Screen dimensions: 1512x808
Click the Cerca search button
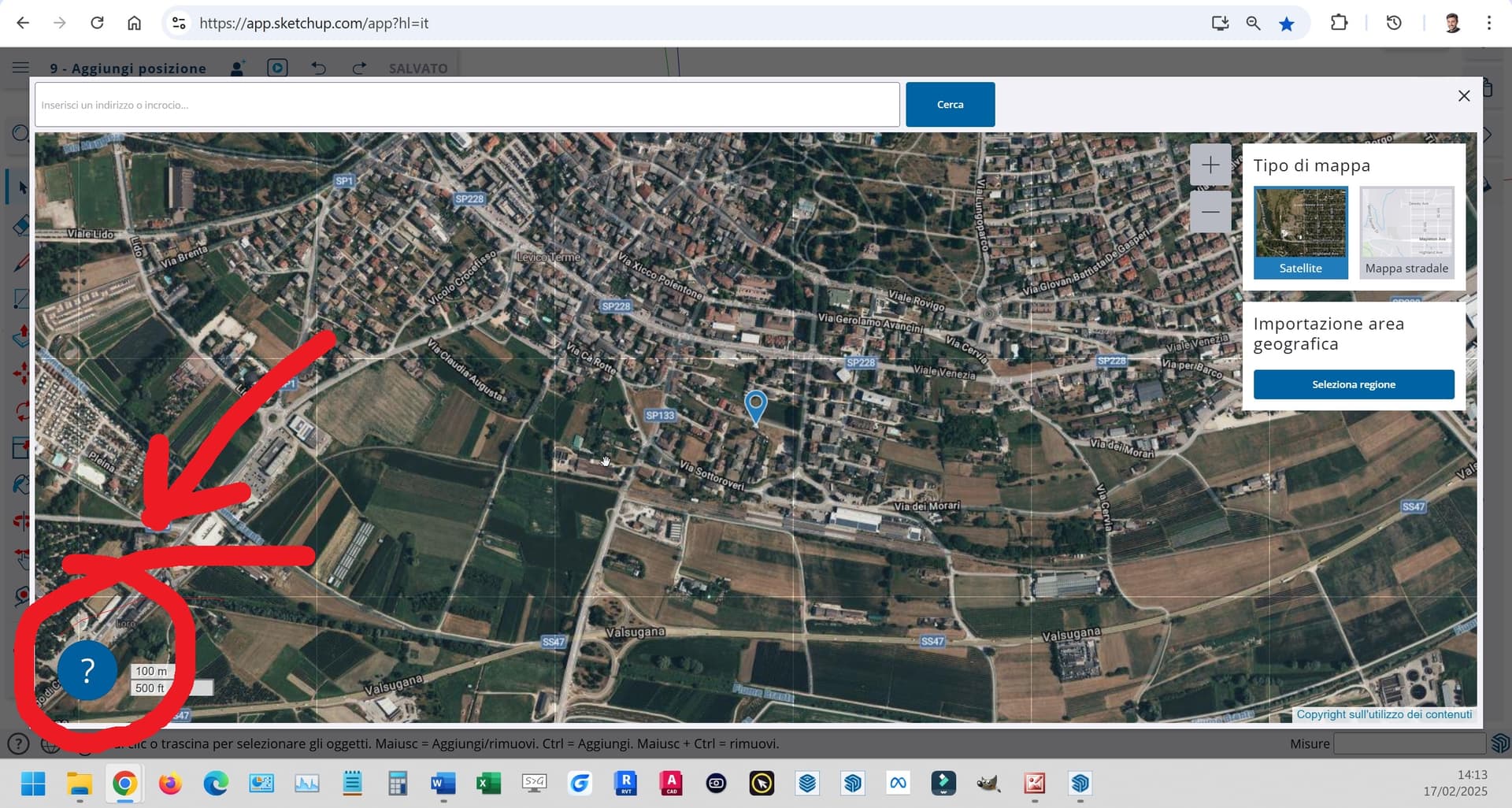[x=951, y=105]
